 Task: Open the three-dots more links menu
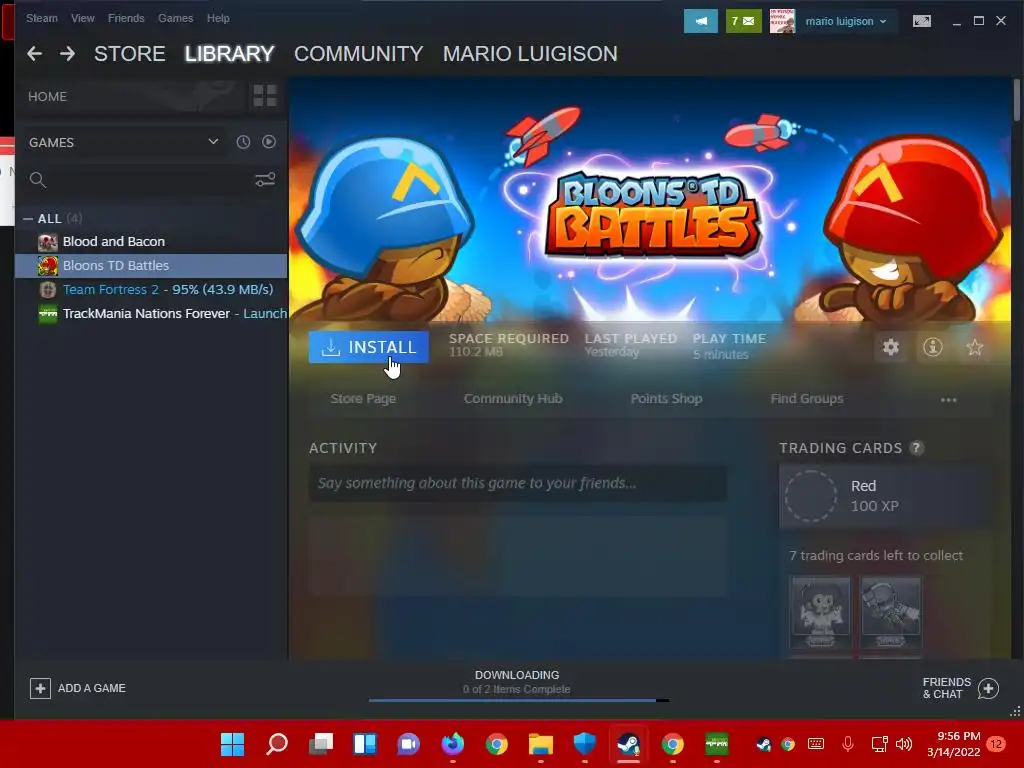(x=948, y=399)
